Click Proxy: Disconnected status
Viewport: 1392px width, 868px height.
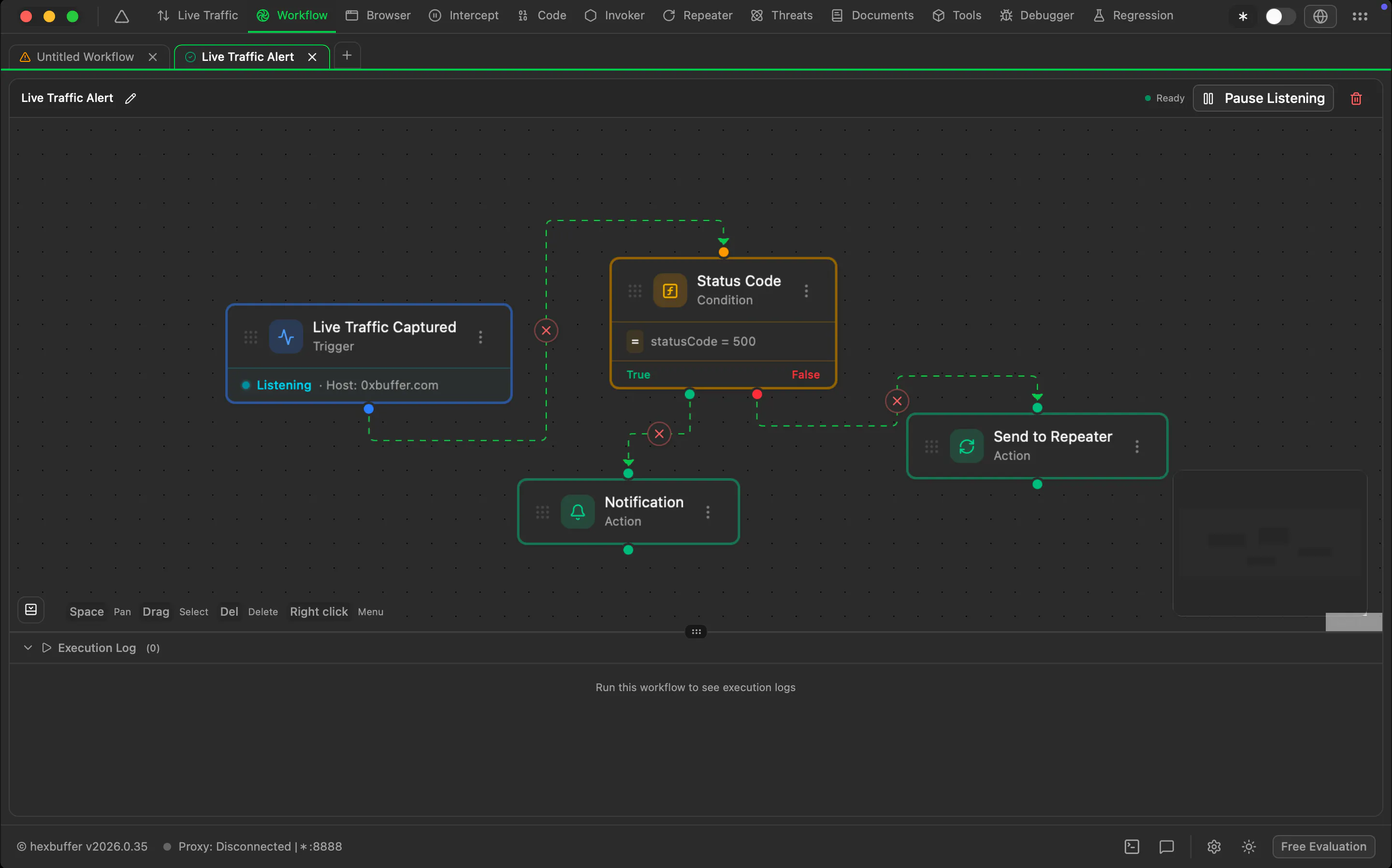253,847
